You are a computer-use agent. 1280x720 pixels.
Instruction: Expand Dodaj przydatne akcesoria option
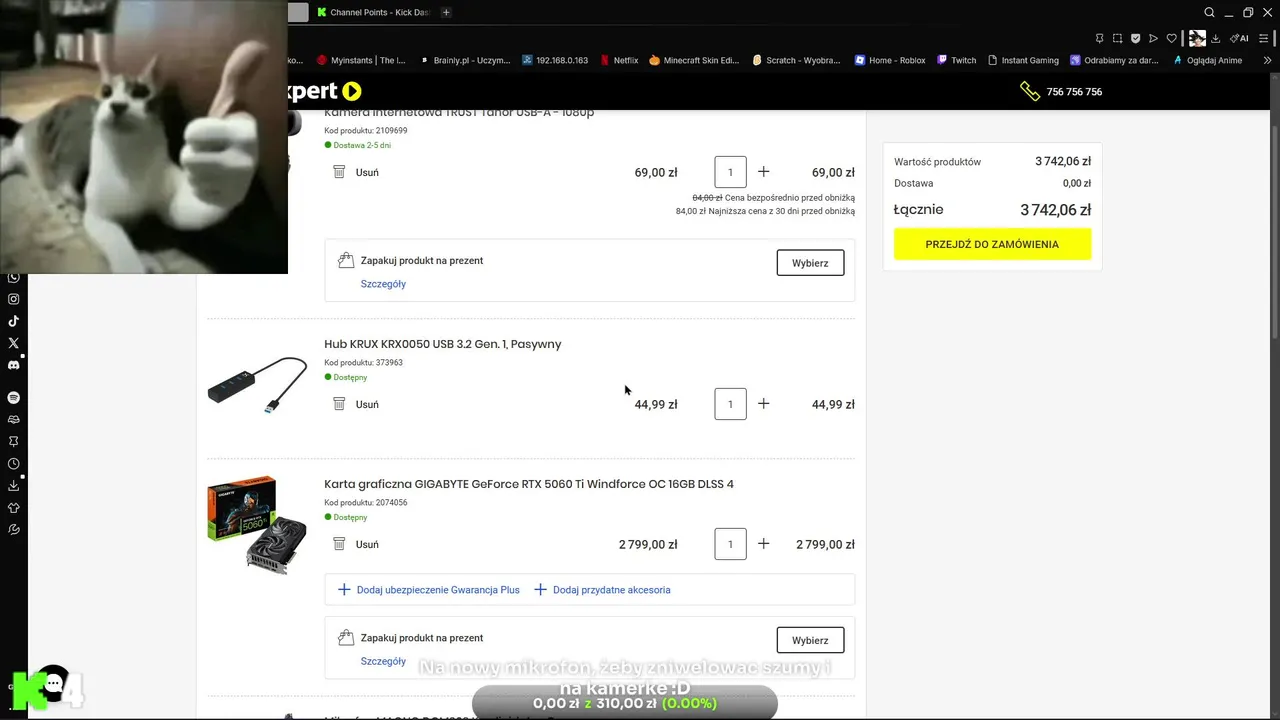point(602,590)
